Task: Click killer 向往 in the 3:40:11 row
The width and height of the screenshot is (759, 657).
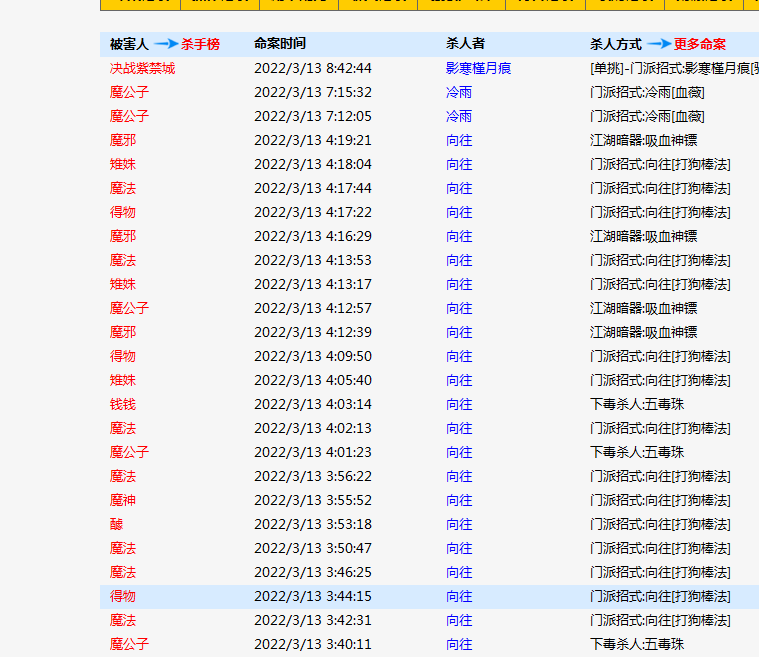Action: tap(459, 644)
